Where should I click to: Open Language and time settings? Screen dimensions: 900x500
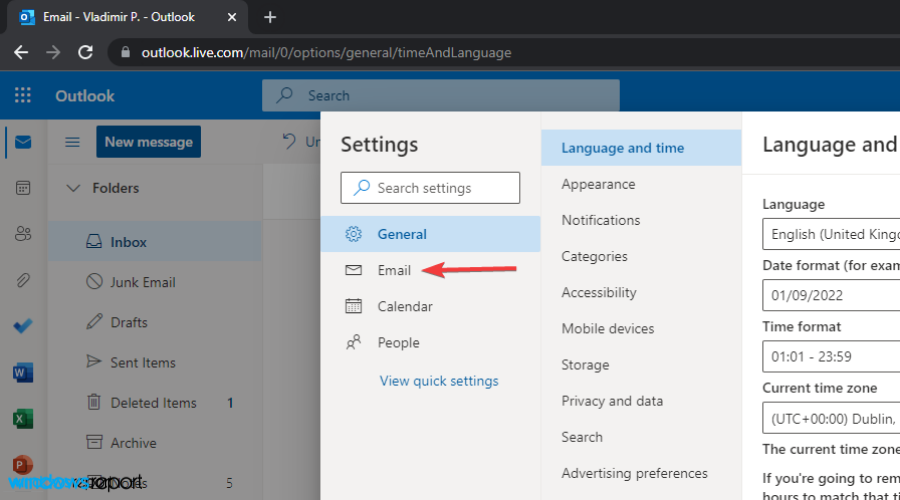coord(641,148)
